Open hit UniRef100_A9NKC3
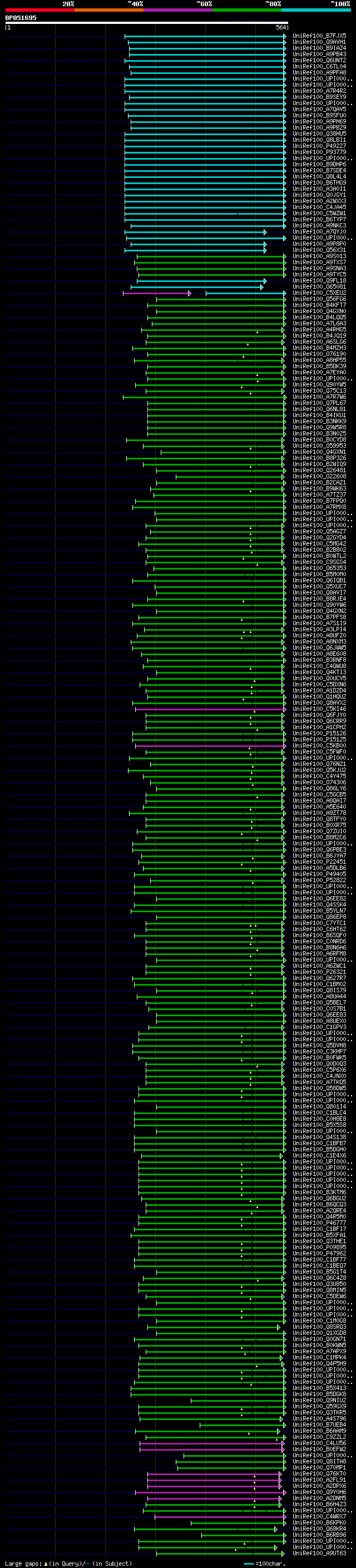The width and height of the screenshot is (356, 1568). [x=319, y=225]
